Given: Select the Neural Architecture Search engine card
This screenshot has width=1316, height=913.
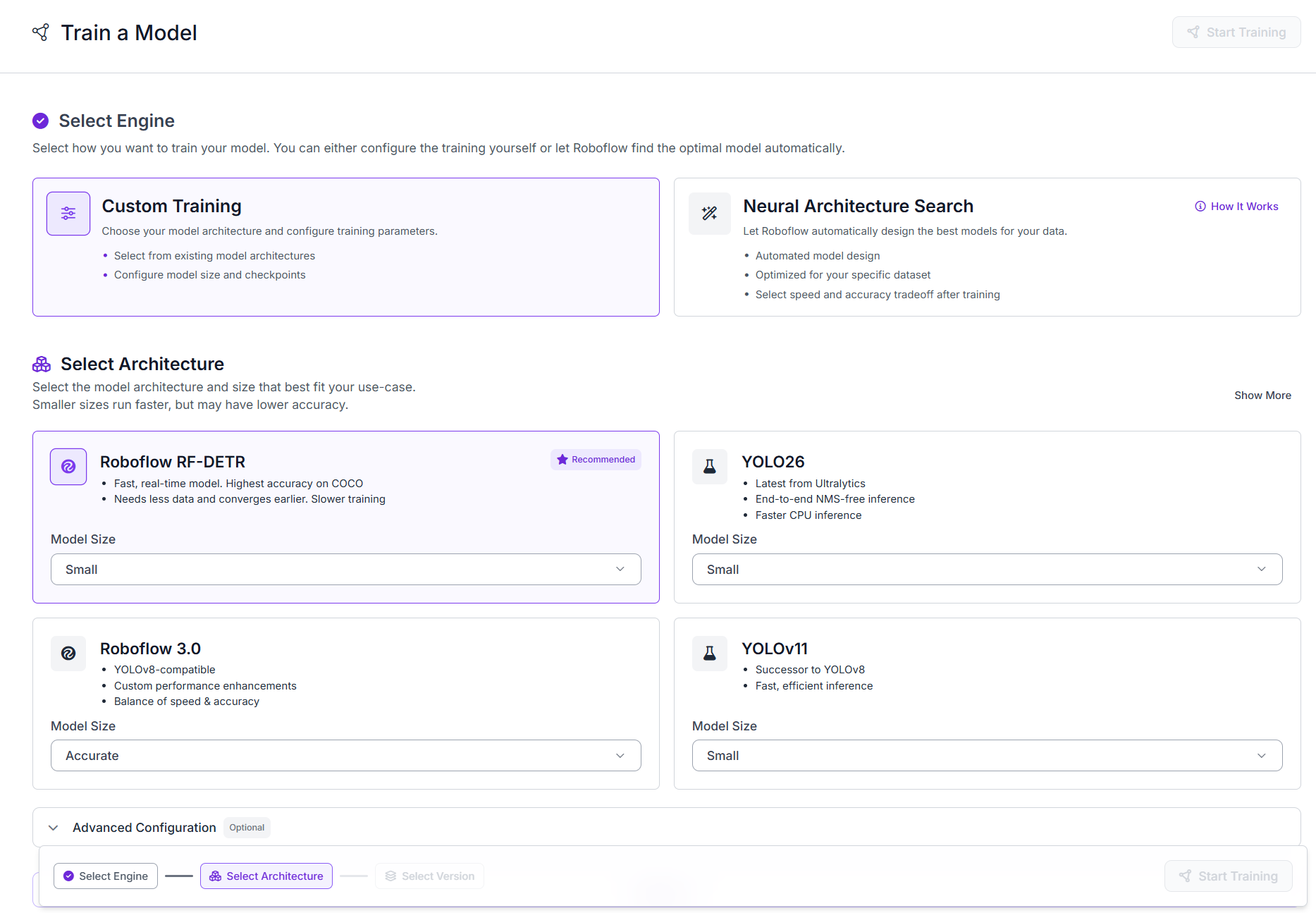Looking at the screenshot, I should coord(988,247).
